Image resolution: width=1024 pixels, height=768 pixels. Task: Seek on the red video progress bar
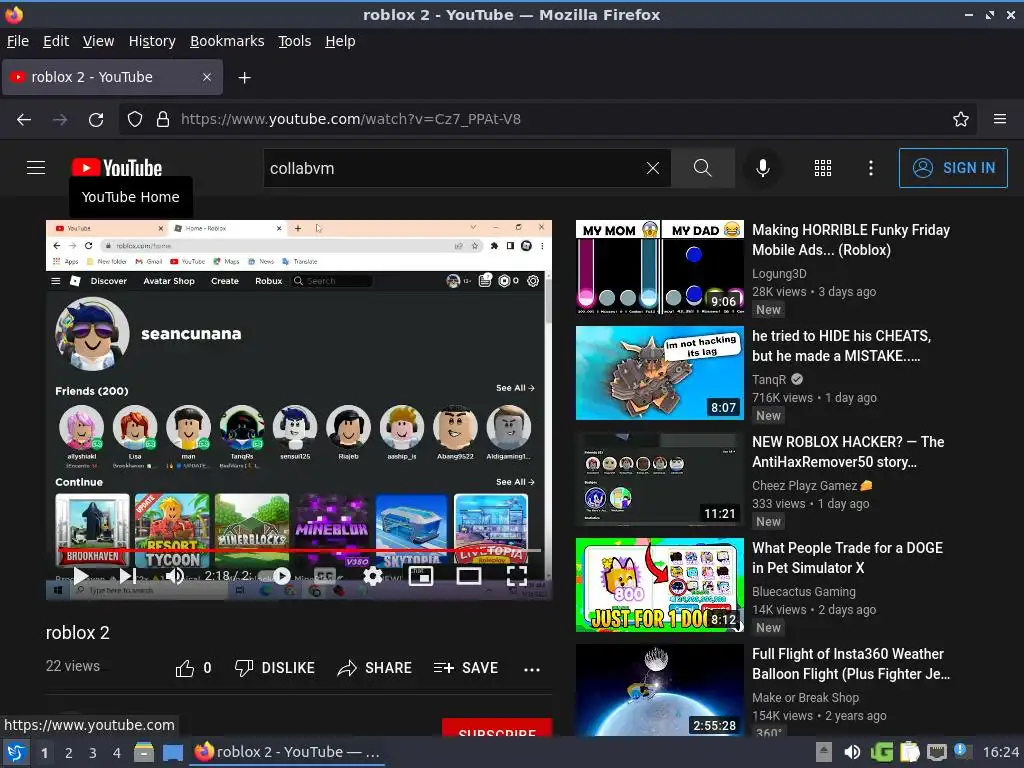(x=298, y=551)
